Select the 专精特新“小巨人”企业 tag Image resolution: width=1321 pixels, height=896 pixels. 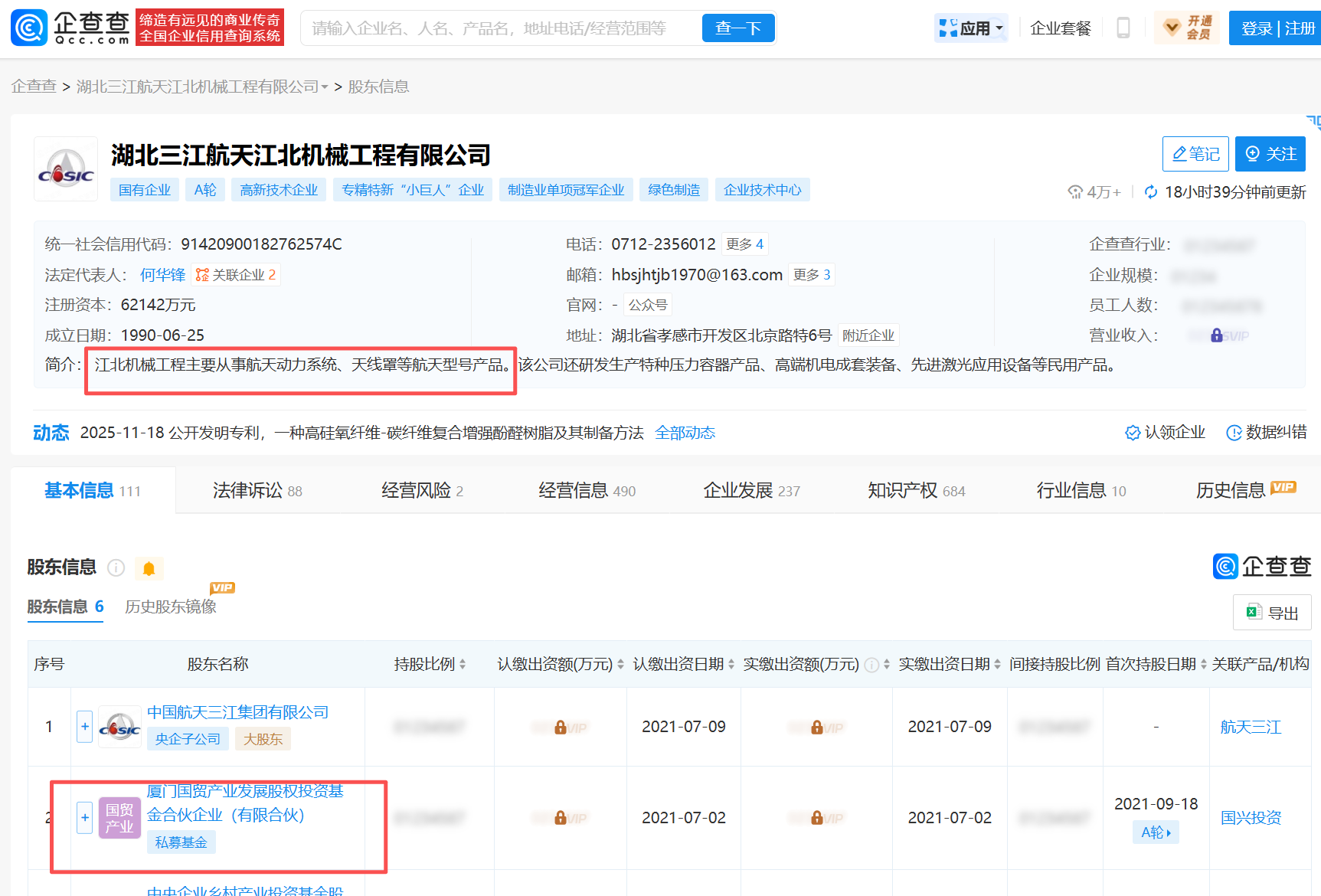click(x=413, y=190)
